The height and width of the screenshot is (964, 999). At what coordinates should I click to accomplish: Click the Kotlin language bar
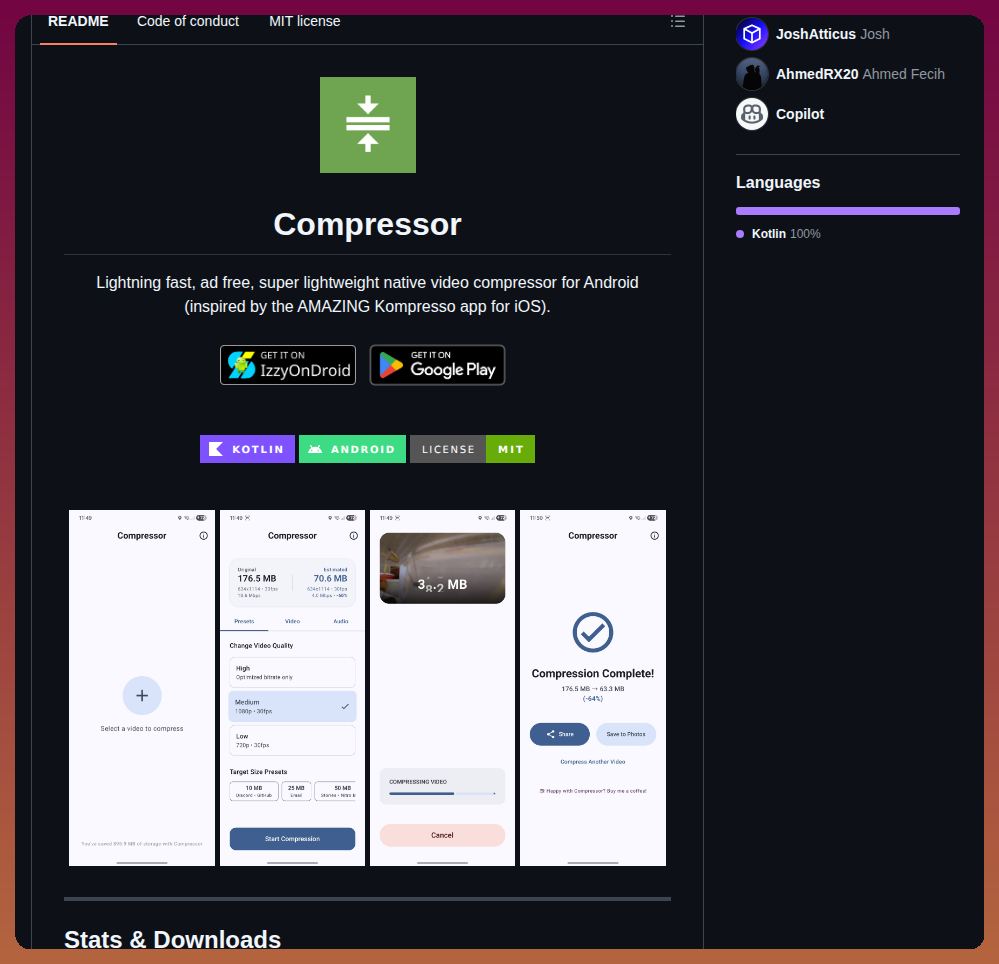847,211
